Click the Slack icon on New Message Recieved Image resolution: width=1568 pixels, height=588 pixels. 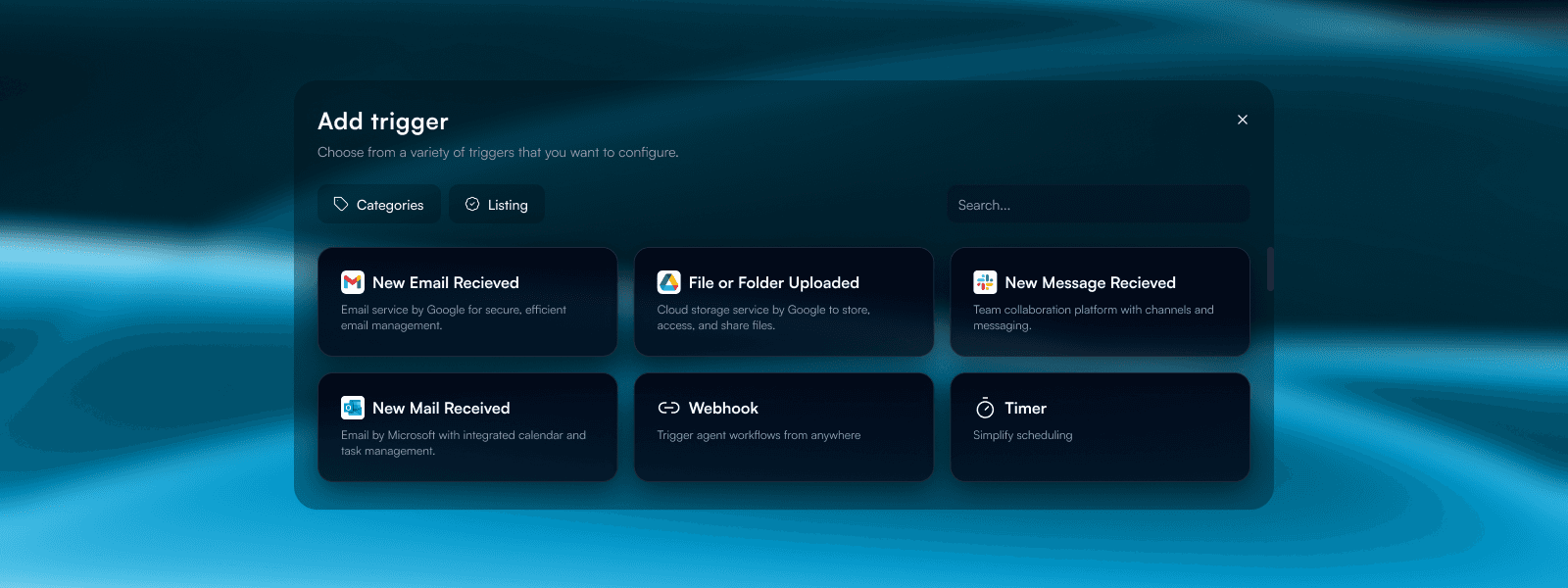pyautogui.click(x=985, y=282)
